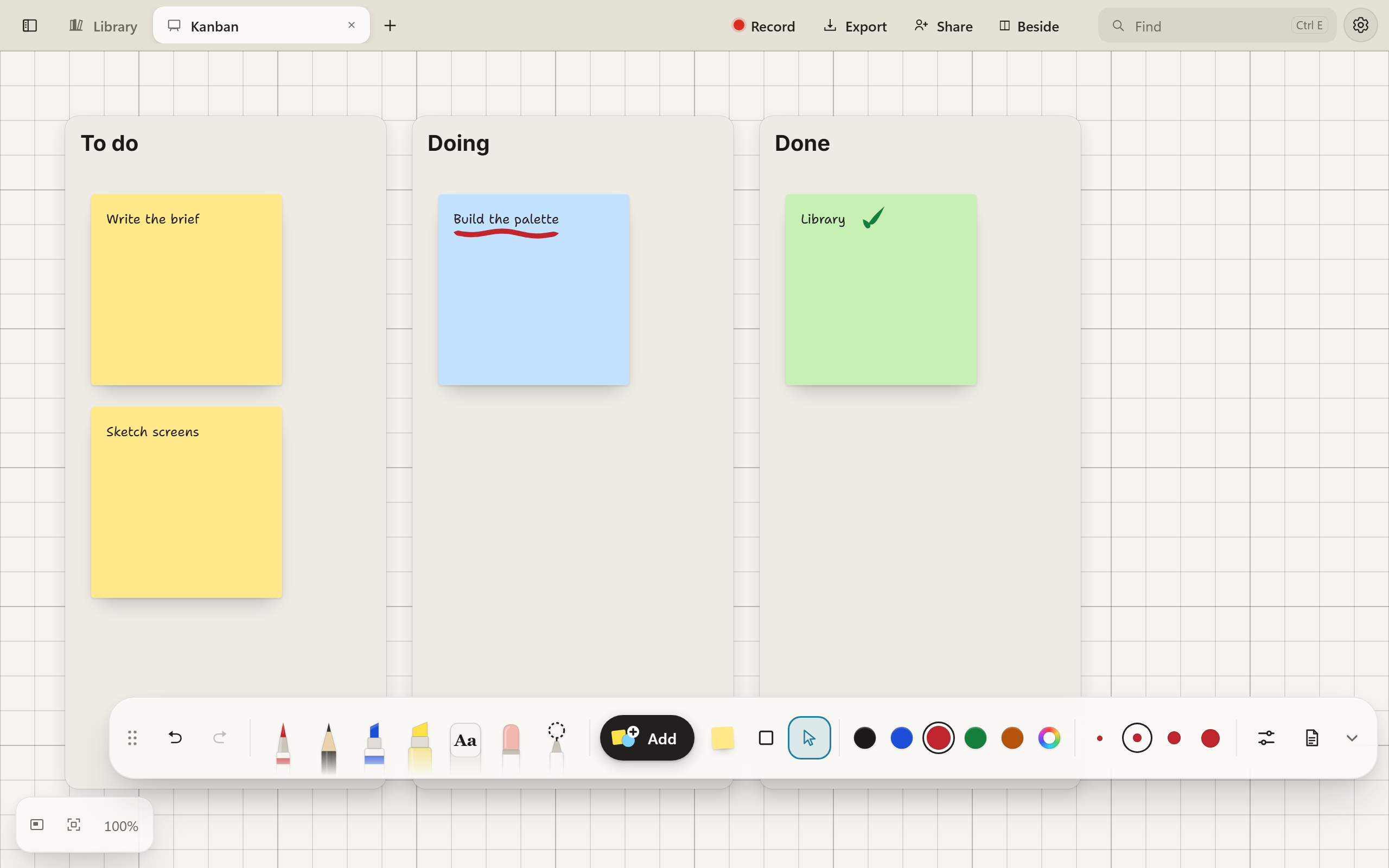Viewport: 1389px width, 868px height.
Task: Pick the yellow sticky note tool
Action: [x=723, y=738]
